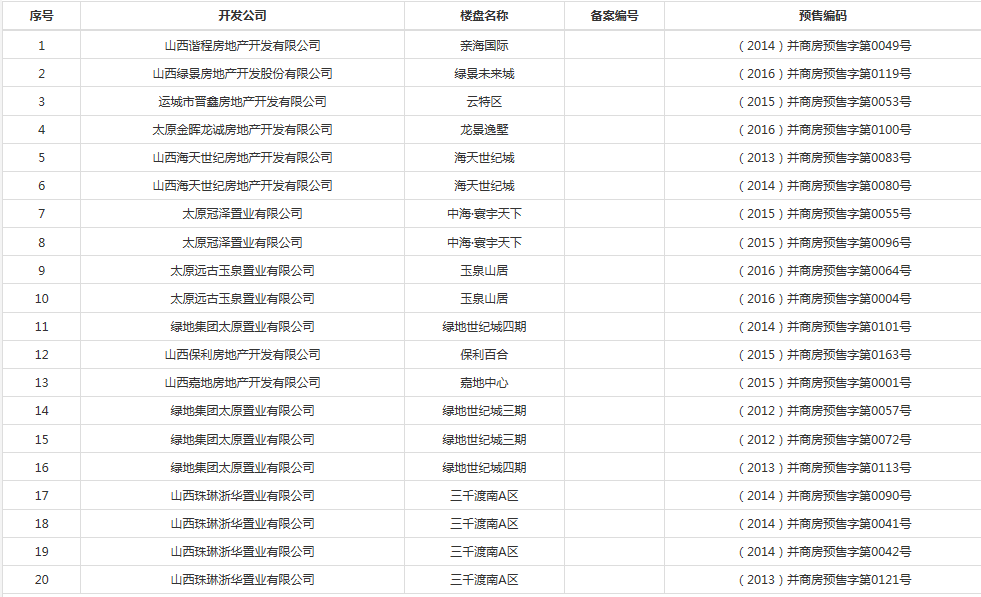Click the 楼盘名称 column header
This screenshot has height=597, width=981.
484,16
